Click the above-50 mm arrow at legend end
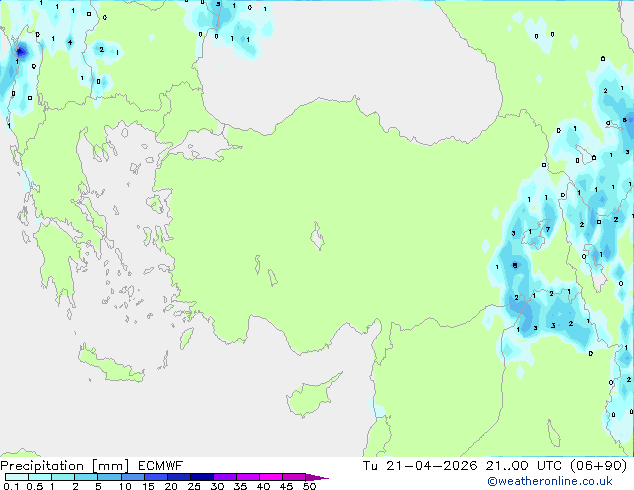 [x=317, y=477]
